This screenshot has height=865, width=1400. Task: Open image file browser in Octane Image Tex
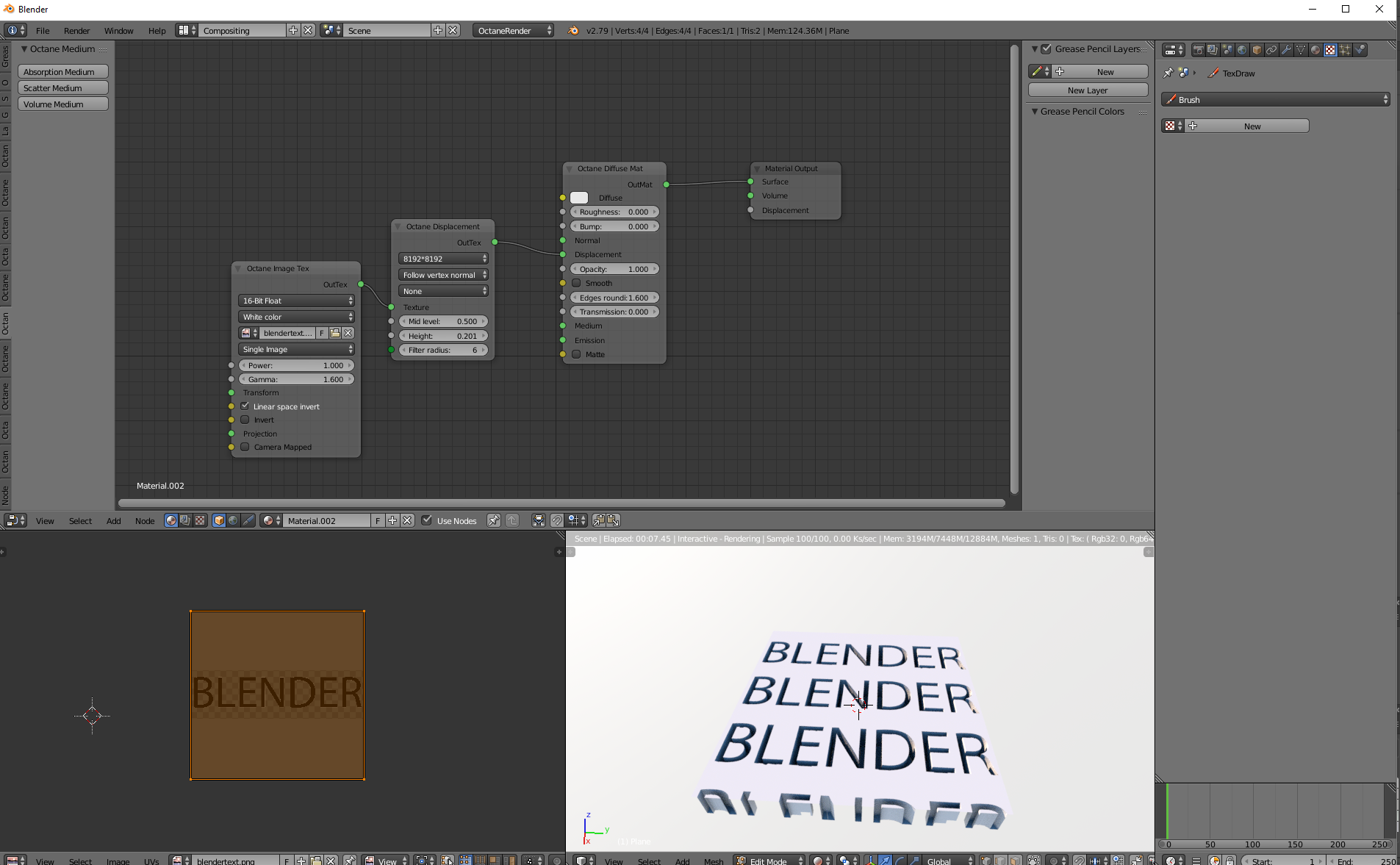point(335,333)
